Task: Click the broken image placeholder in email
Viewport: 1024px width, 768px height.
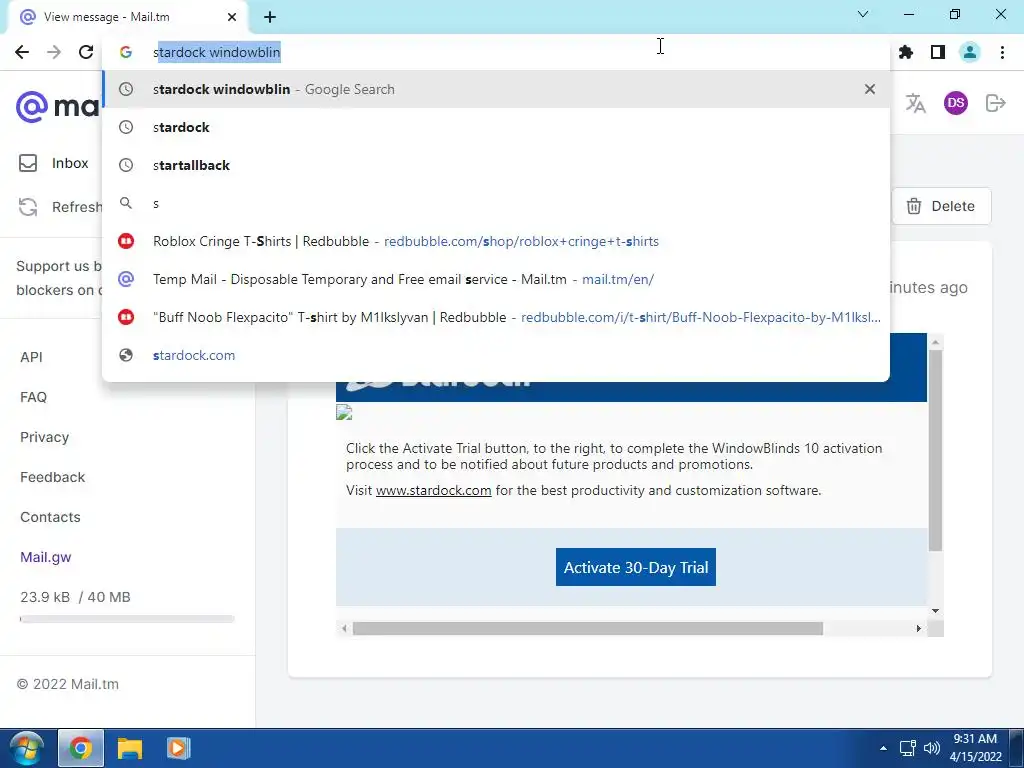Action: [x=344, y=412]
